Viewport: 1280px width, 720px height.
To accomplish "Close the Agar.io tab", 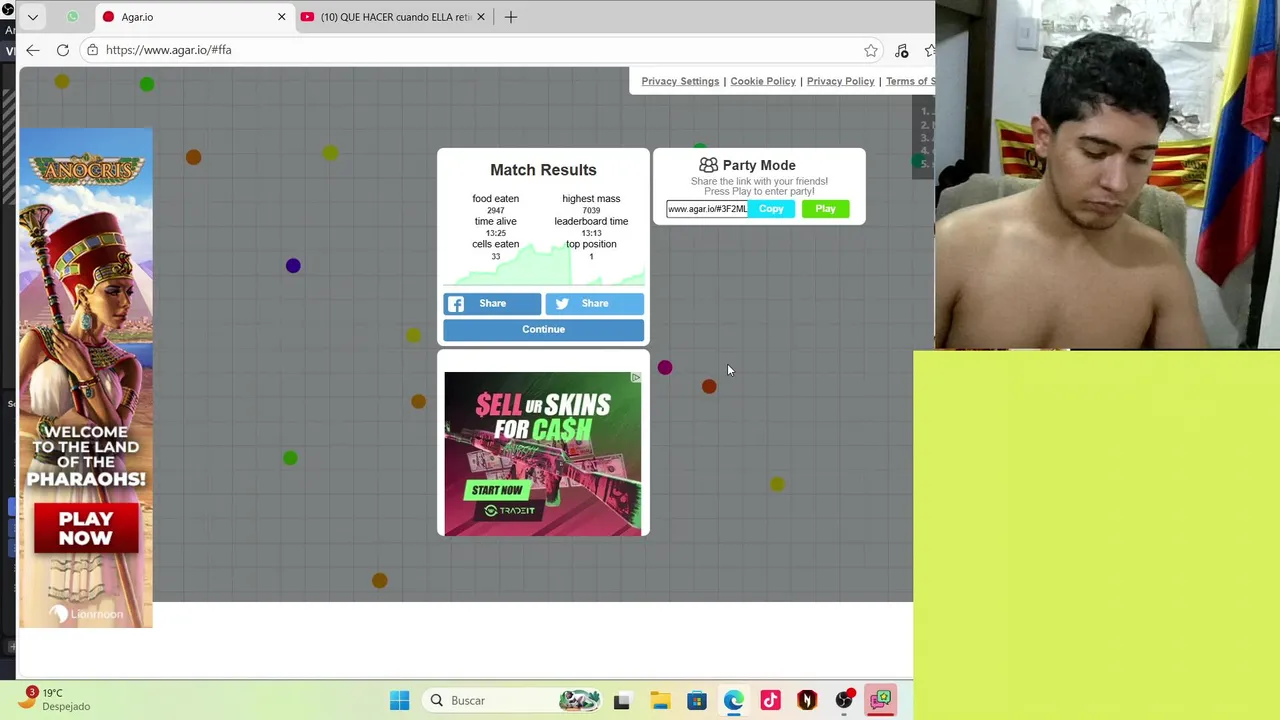I will click(281, 17).
